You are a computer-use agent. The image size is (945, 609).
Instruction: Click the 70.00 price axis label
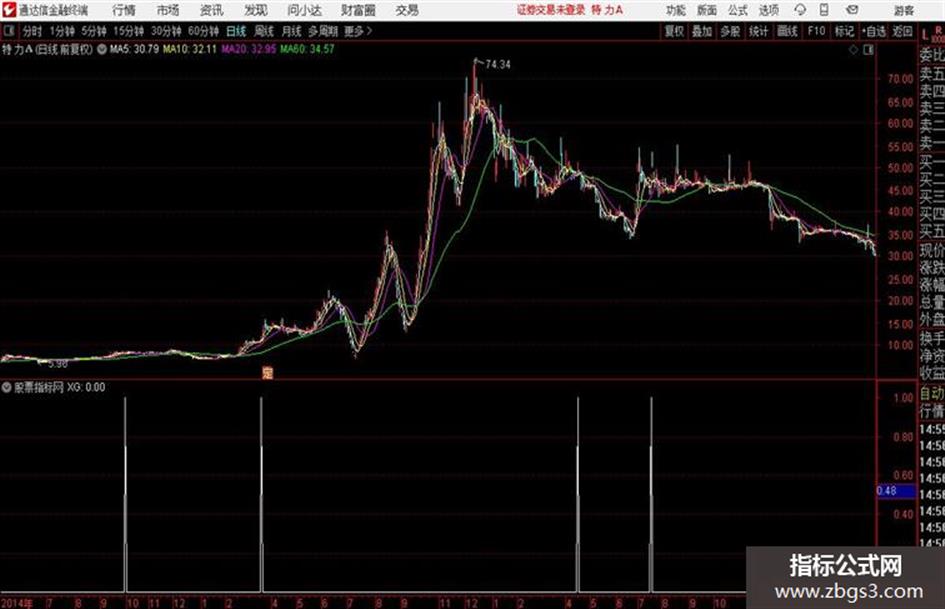pyautogui.click(x=900, y=78)
